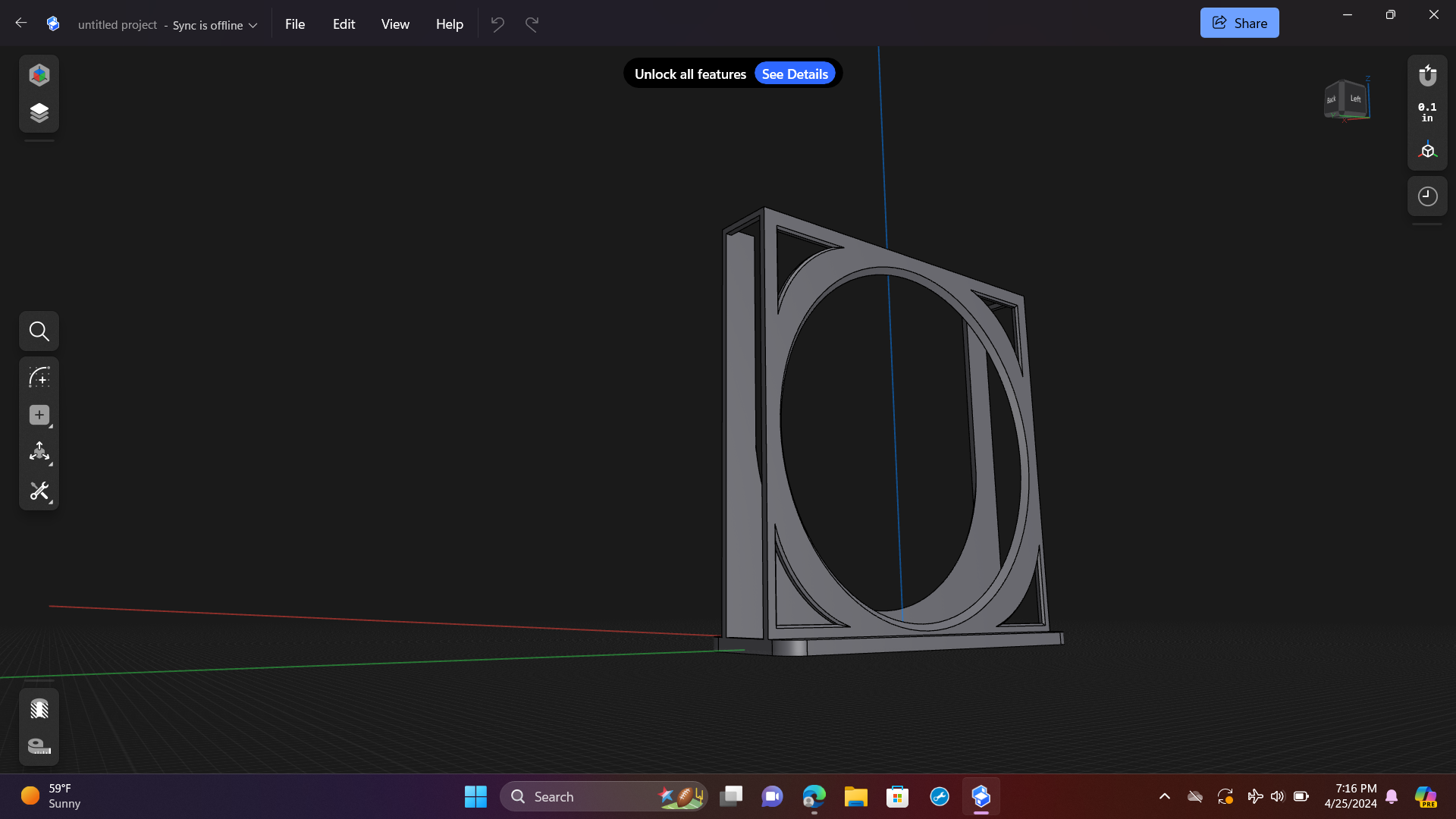This screenshot has width=1456, height=819.
Task: Open the Add body tool
Action: 39,415
